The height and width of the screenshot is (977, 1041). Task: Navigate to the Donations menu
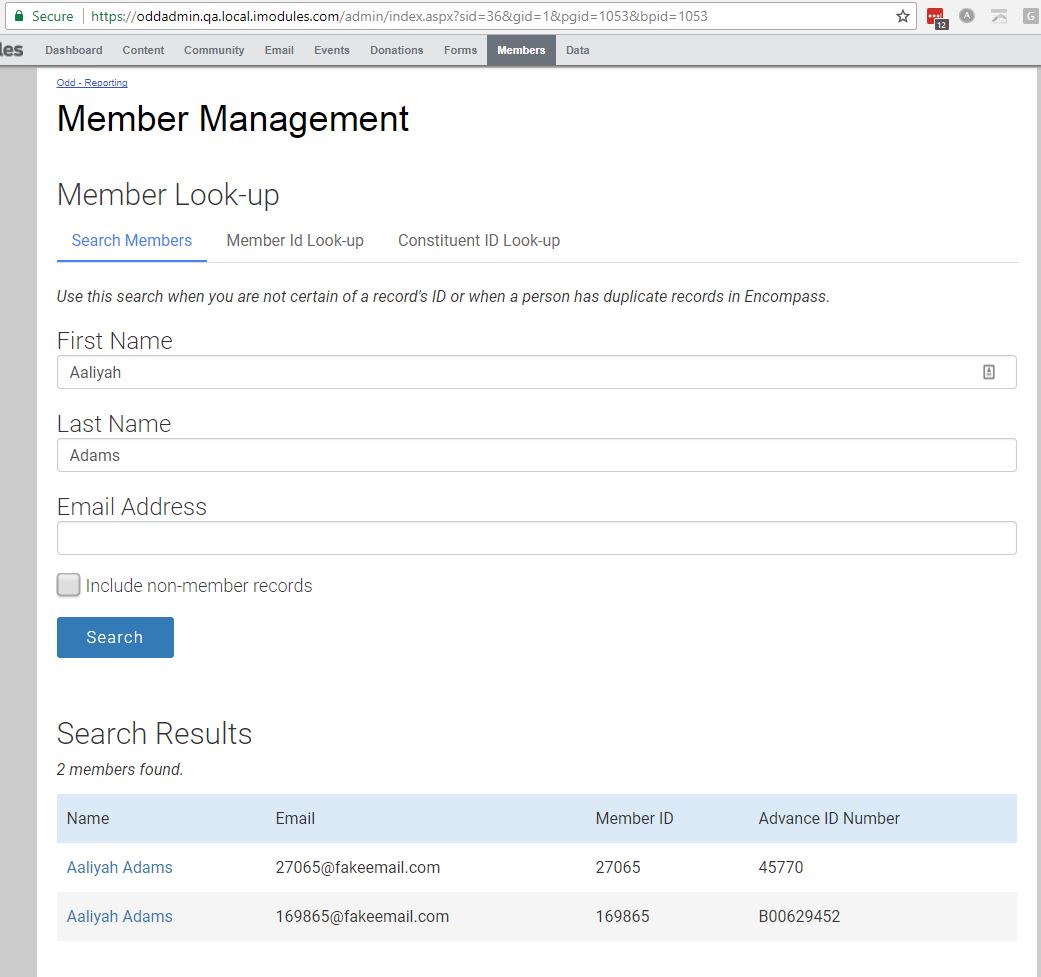click(x=396, y=50)
